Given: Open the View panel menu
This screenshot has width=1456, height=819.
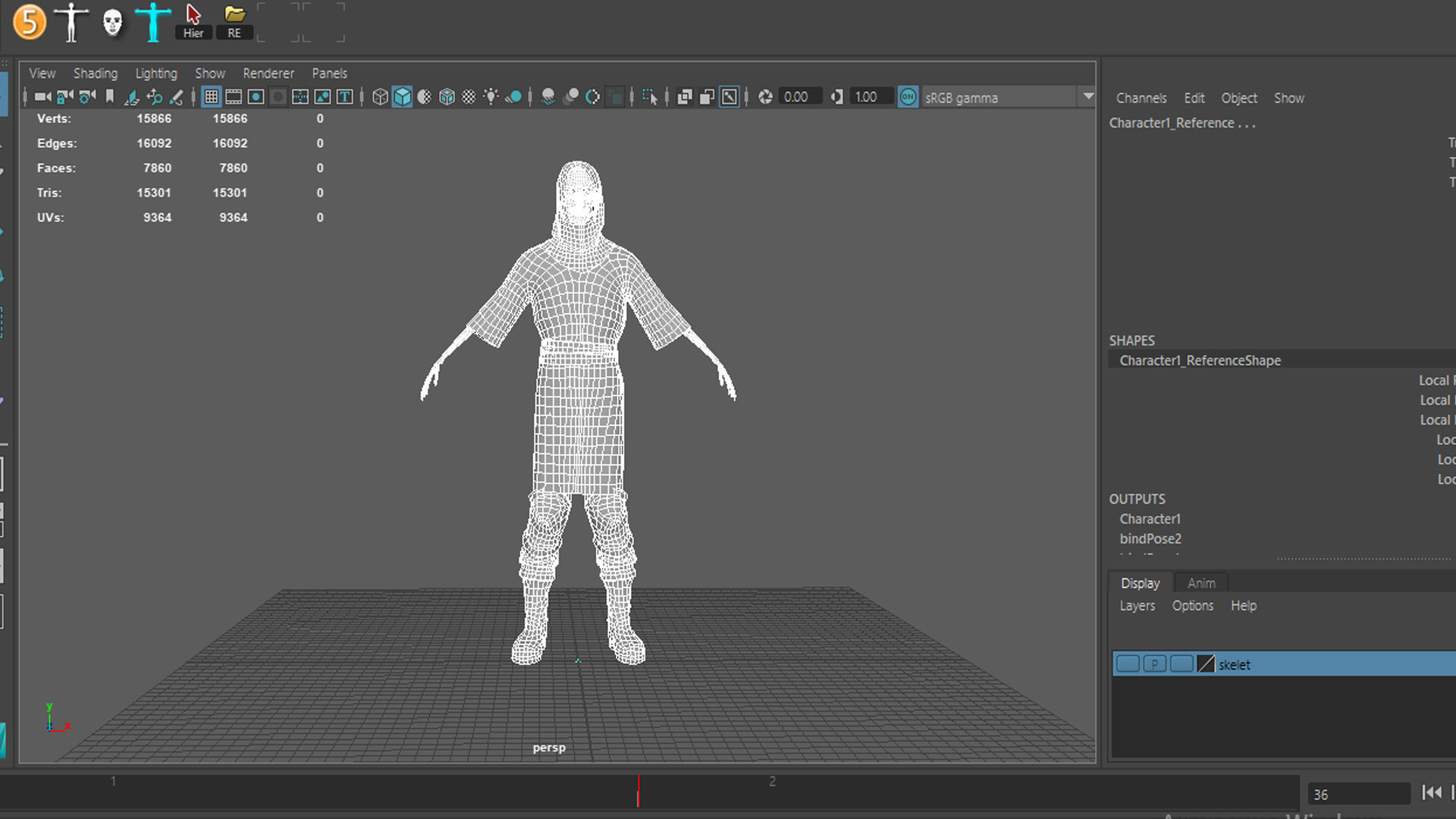Looking at the screenshot, I should coord(42,74).
